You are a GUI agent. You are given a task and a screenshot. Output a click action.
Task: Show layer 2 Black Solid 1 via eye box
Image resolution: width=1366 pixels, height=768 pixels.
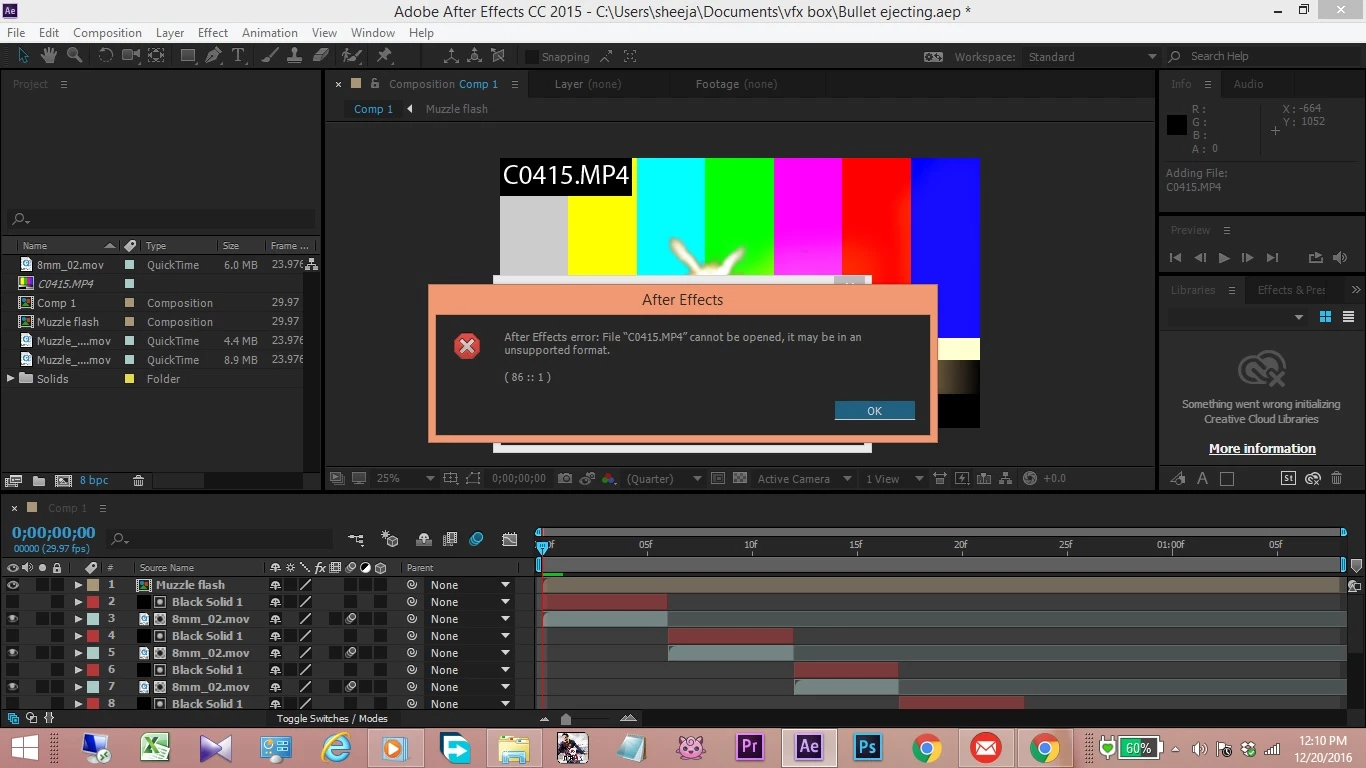click(x=13, y=602)
